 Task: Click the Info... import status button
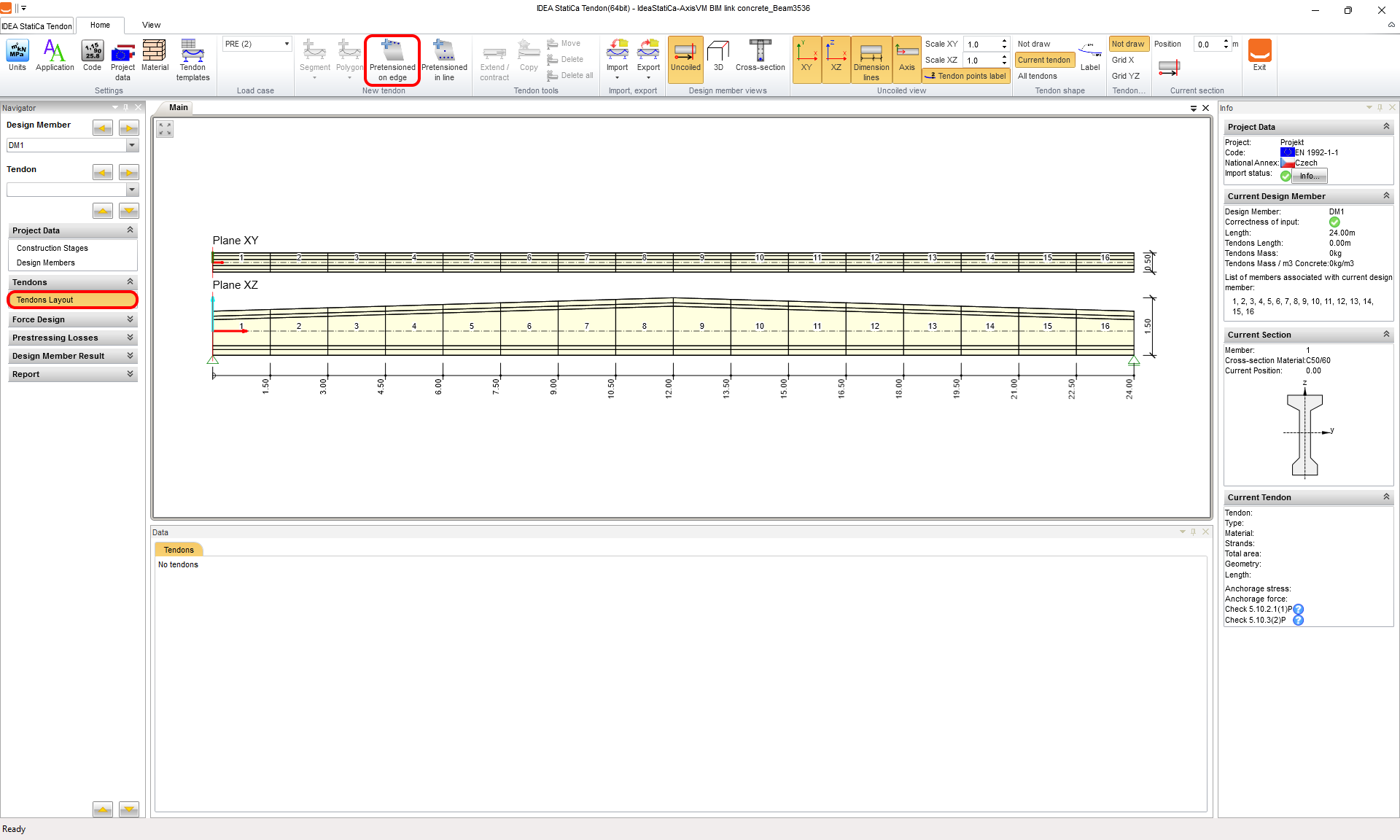pos(1310,176)
